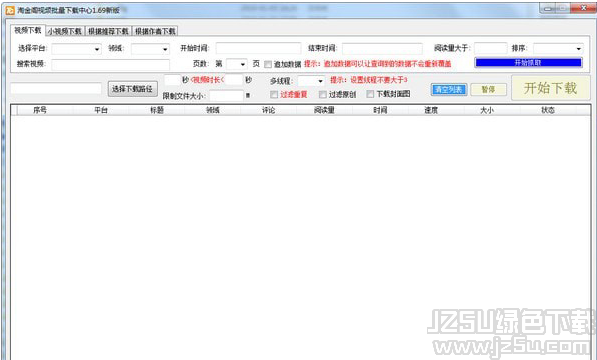
Task: Focus the 限制文件大小 field
Action: pyautogui.click(x=226, y=96)
